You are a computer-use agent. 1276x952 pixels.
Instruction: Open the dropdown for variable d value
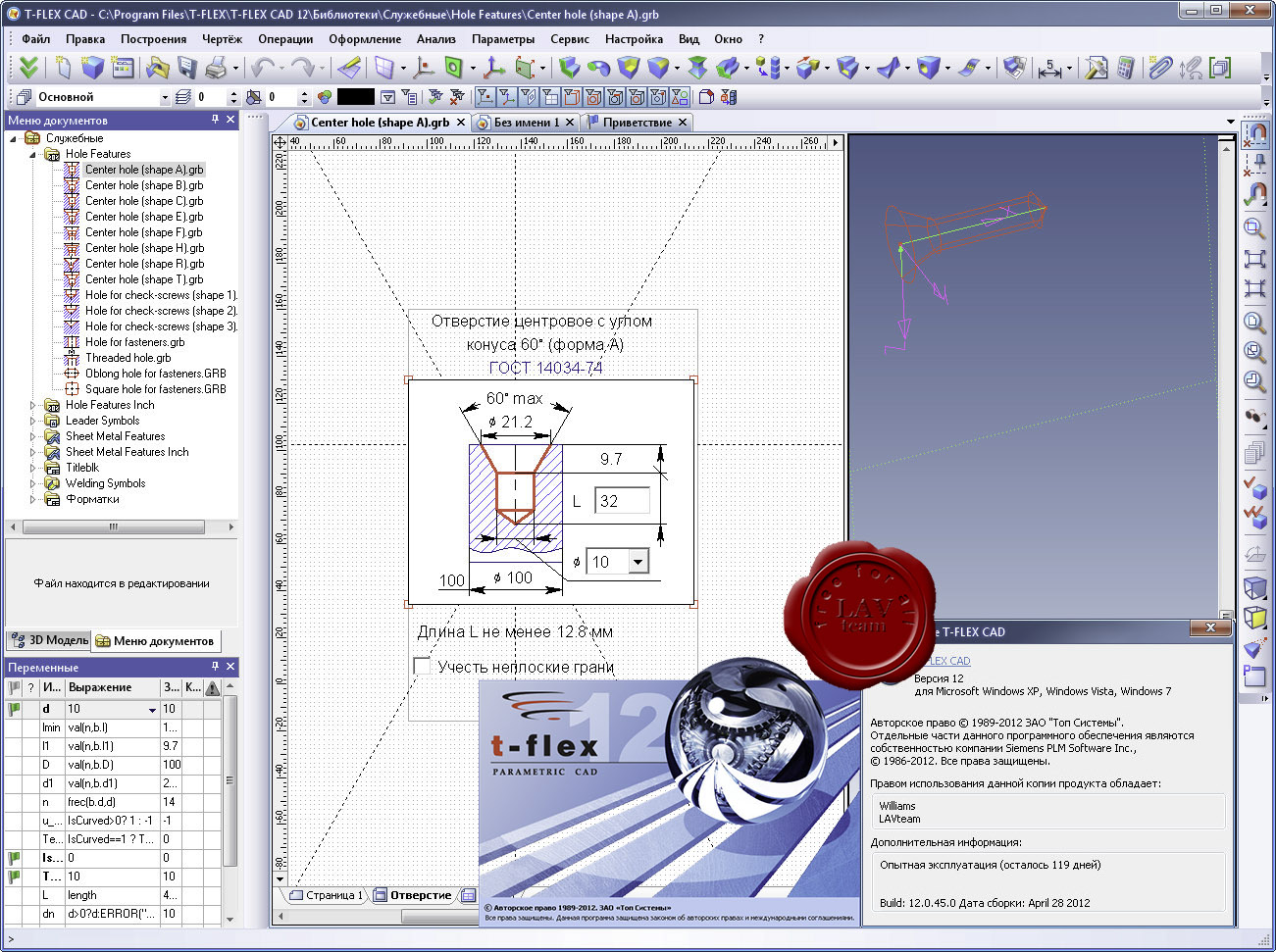(152, 709)
